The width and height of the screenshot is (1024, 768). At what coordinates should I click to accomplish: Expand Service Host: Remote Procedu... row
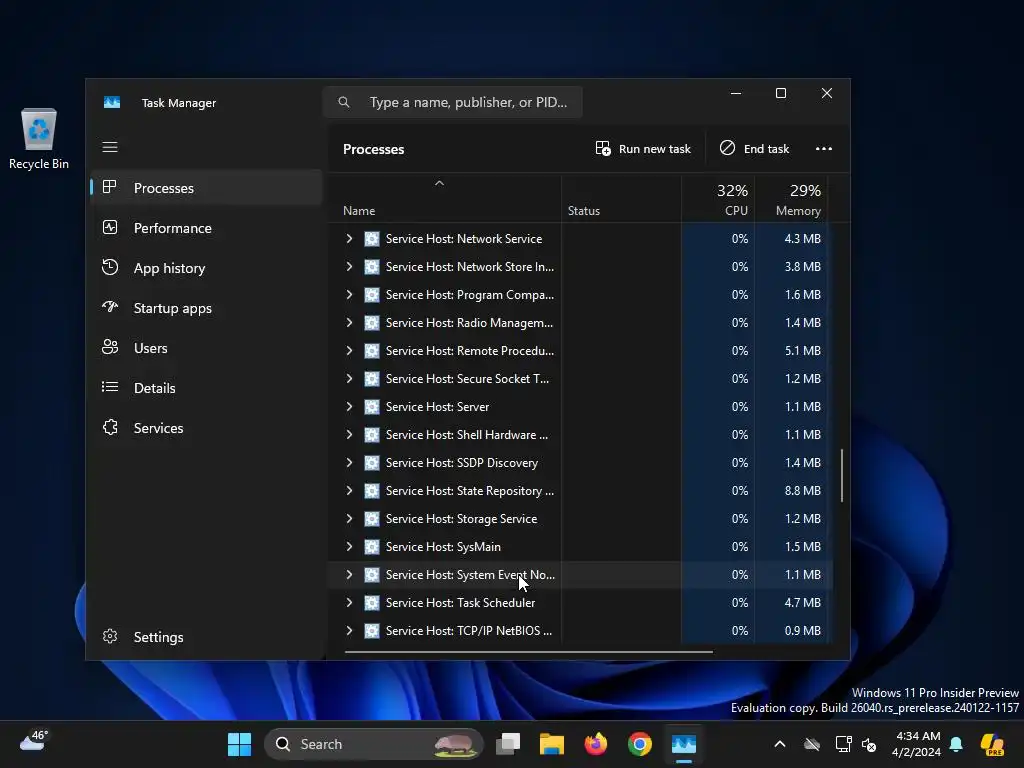click(x=349, y=351)
